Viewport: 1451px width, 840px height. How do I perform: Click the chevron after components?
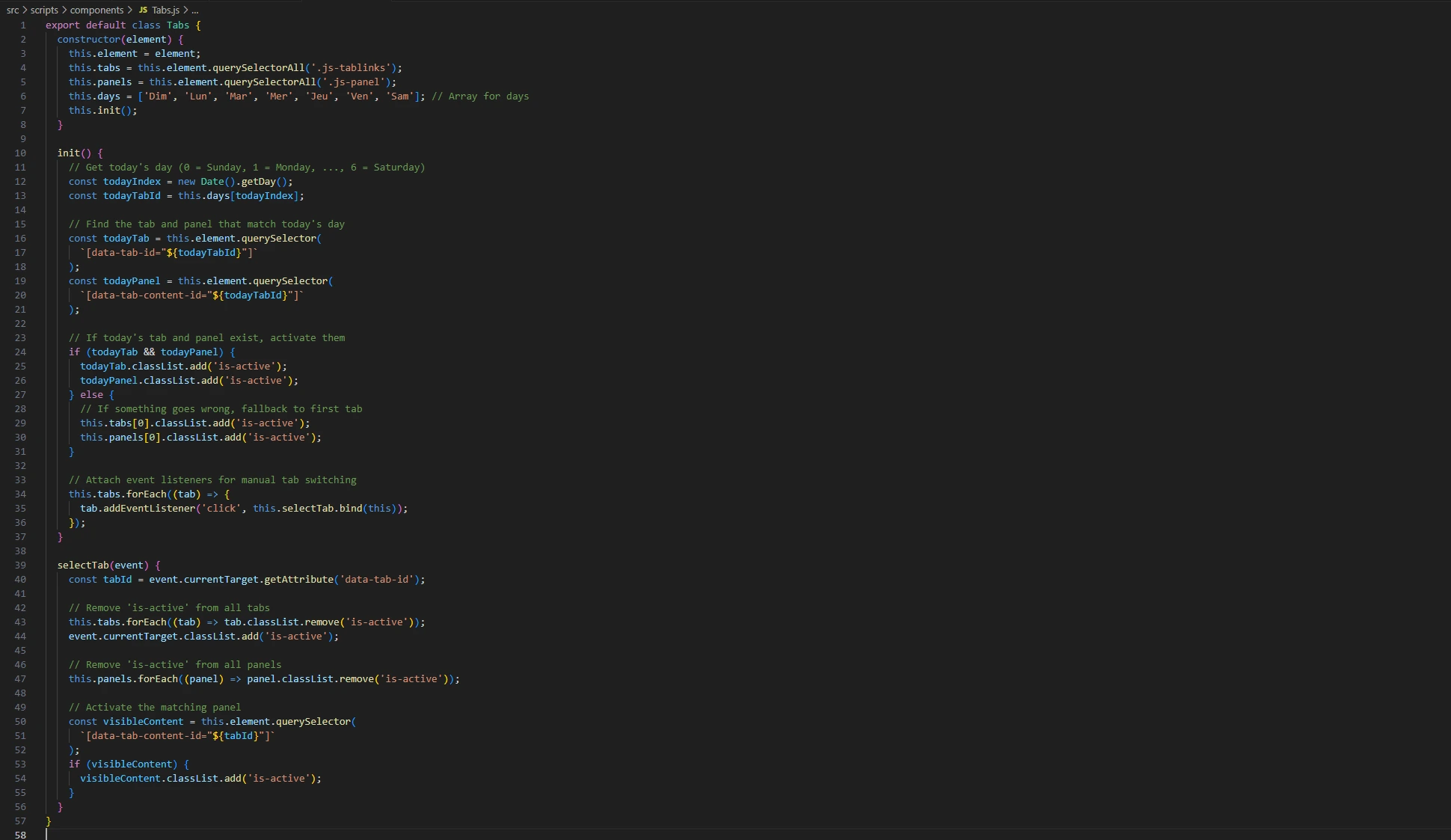click(130, 10)
